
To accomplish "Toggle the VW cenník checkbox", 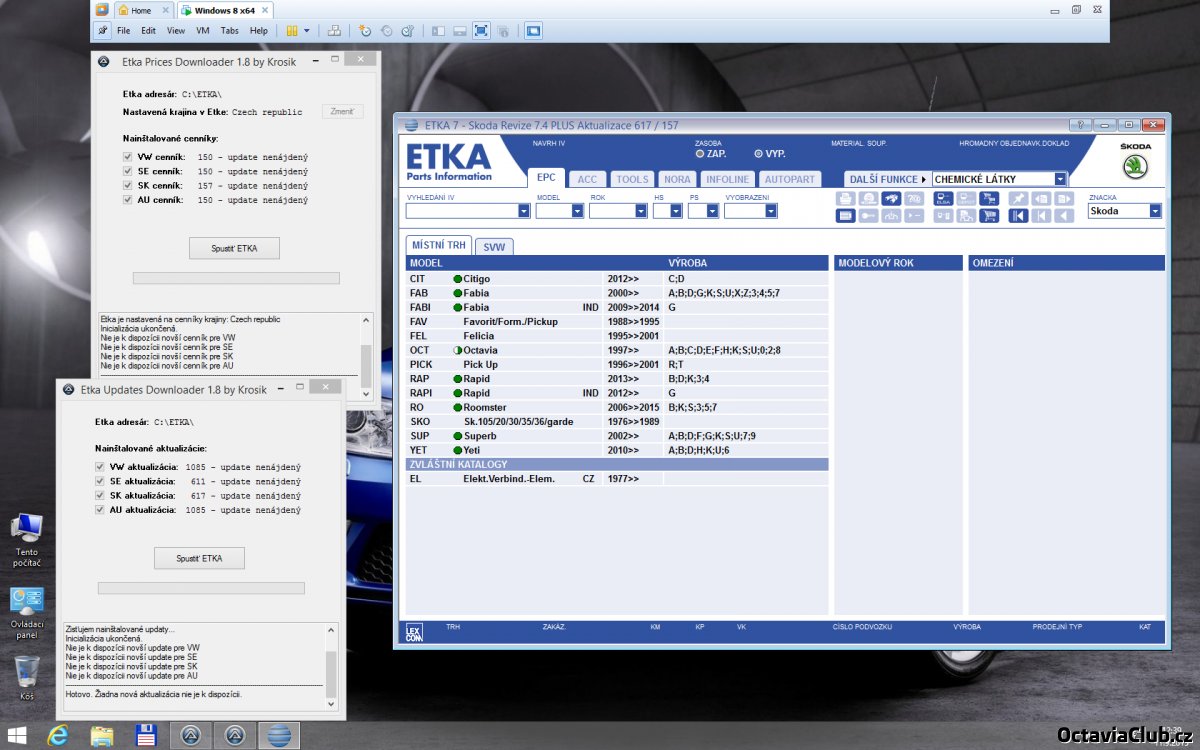I will click(127, 157).
